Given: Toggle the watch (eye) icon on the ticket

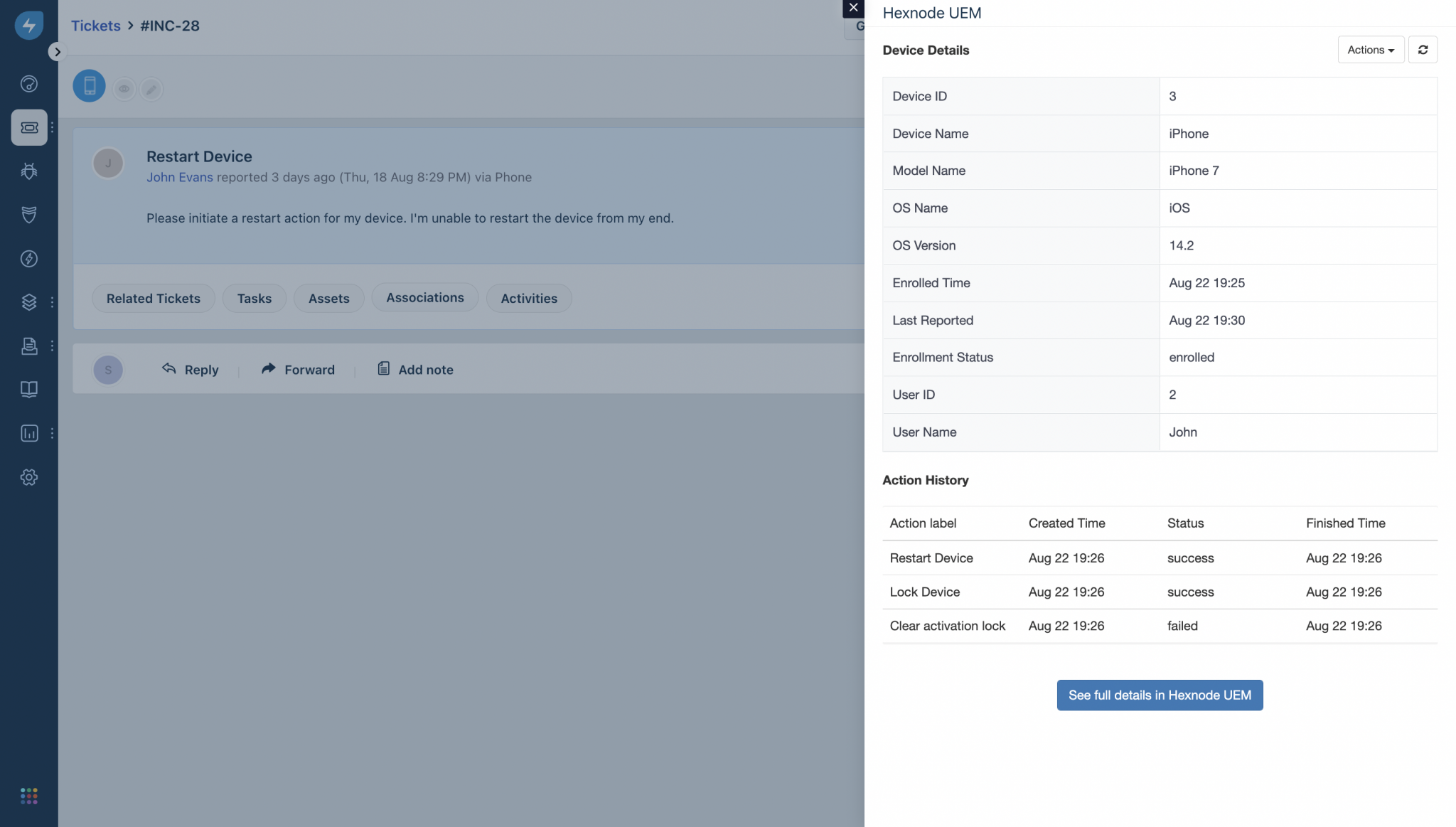Looking at the screenshot, I should [124, 88].
